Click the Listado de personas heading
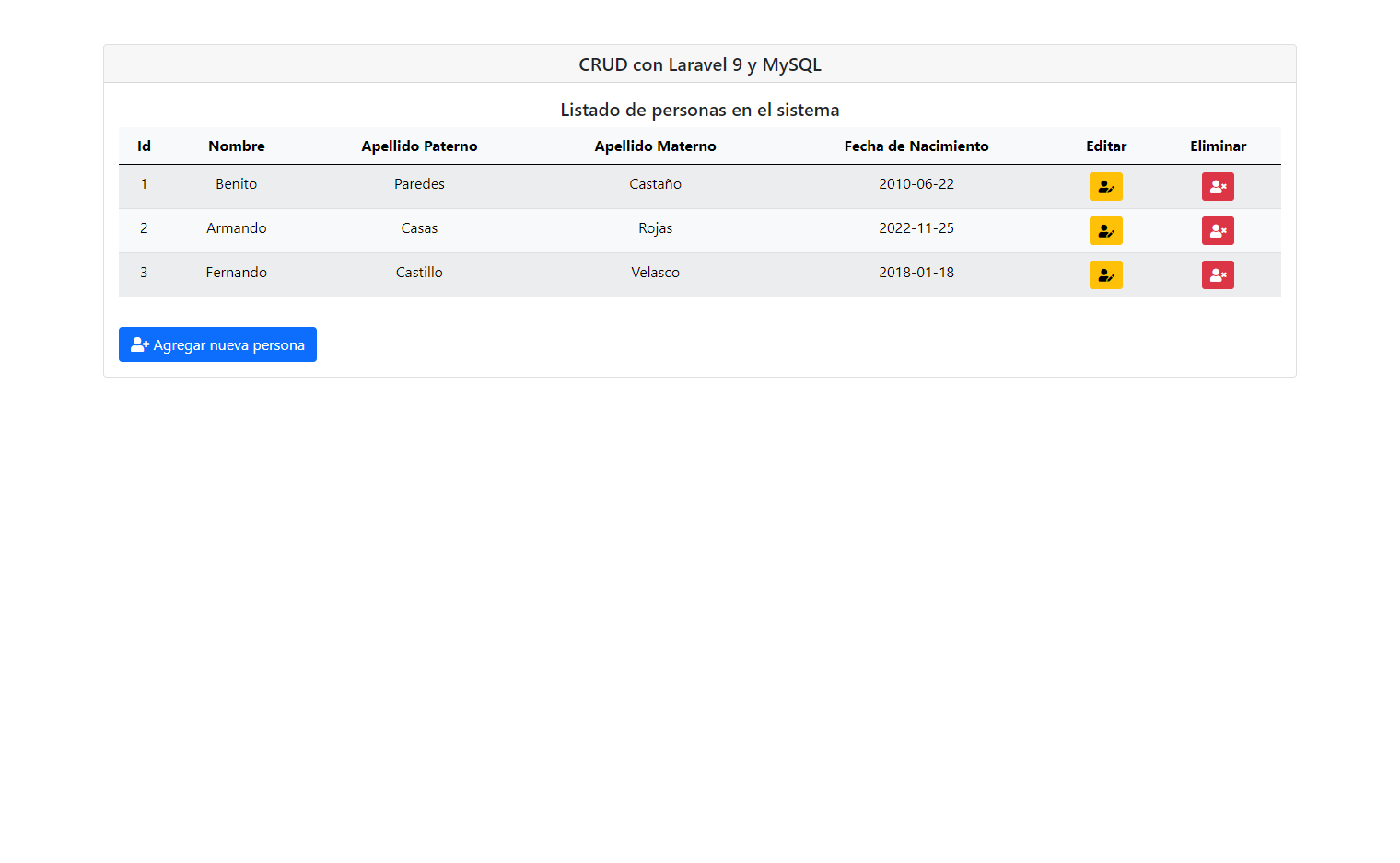This screenshot has height=863, width=1400. point(699,110)
